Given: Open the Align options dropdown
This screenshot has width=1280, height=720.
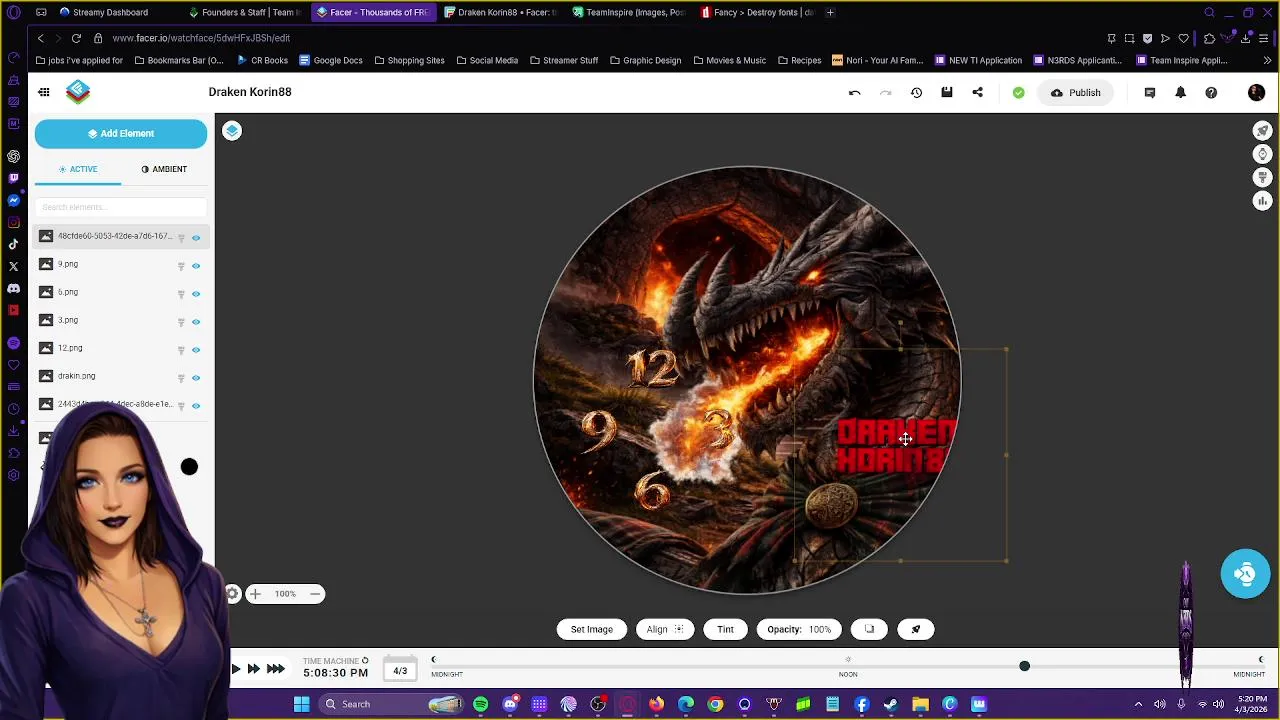Looking at the screenshot, I should 665,629.
